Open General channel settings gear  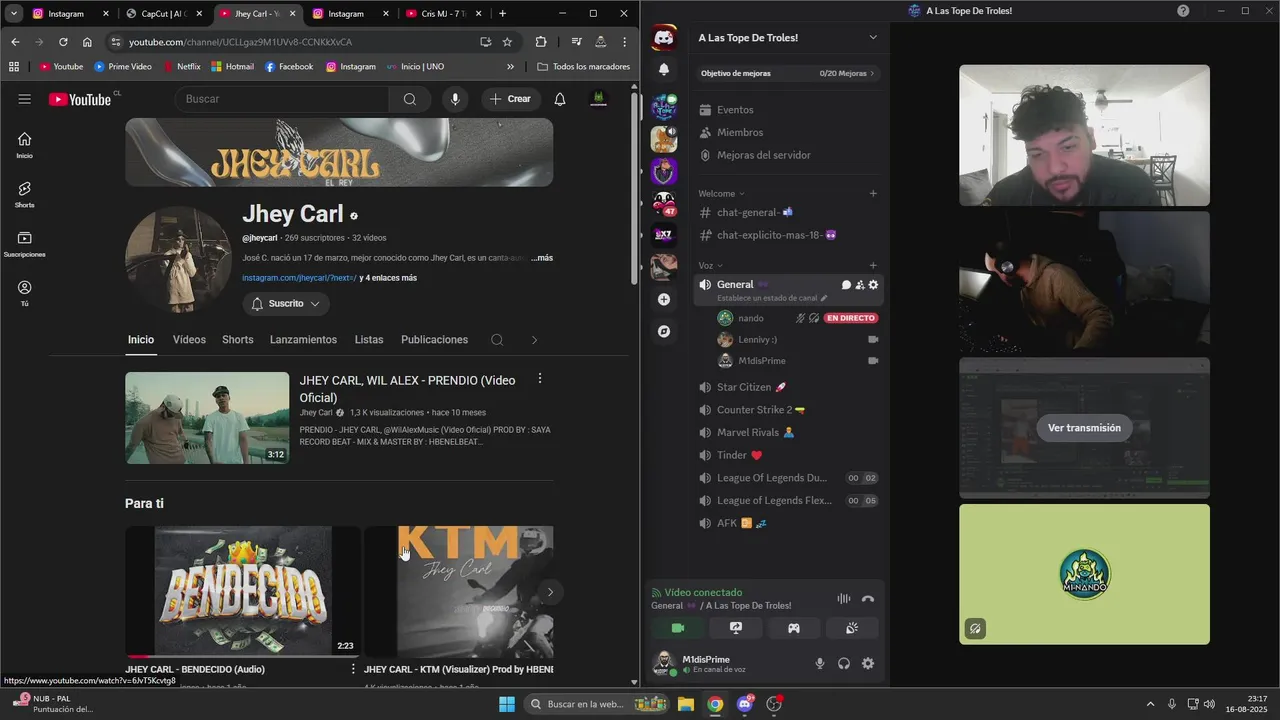[x=873, y=285]
